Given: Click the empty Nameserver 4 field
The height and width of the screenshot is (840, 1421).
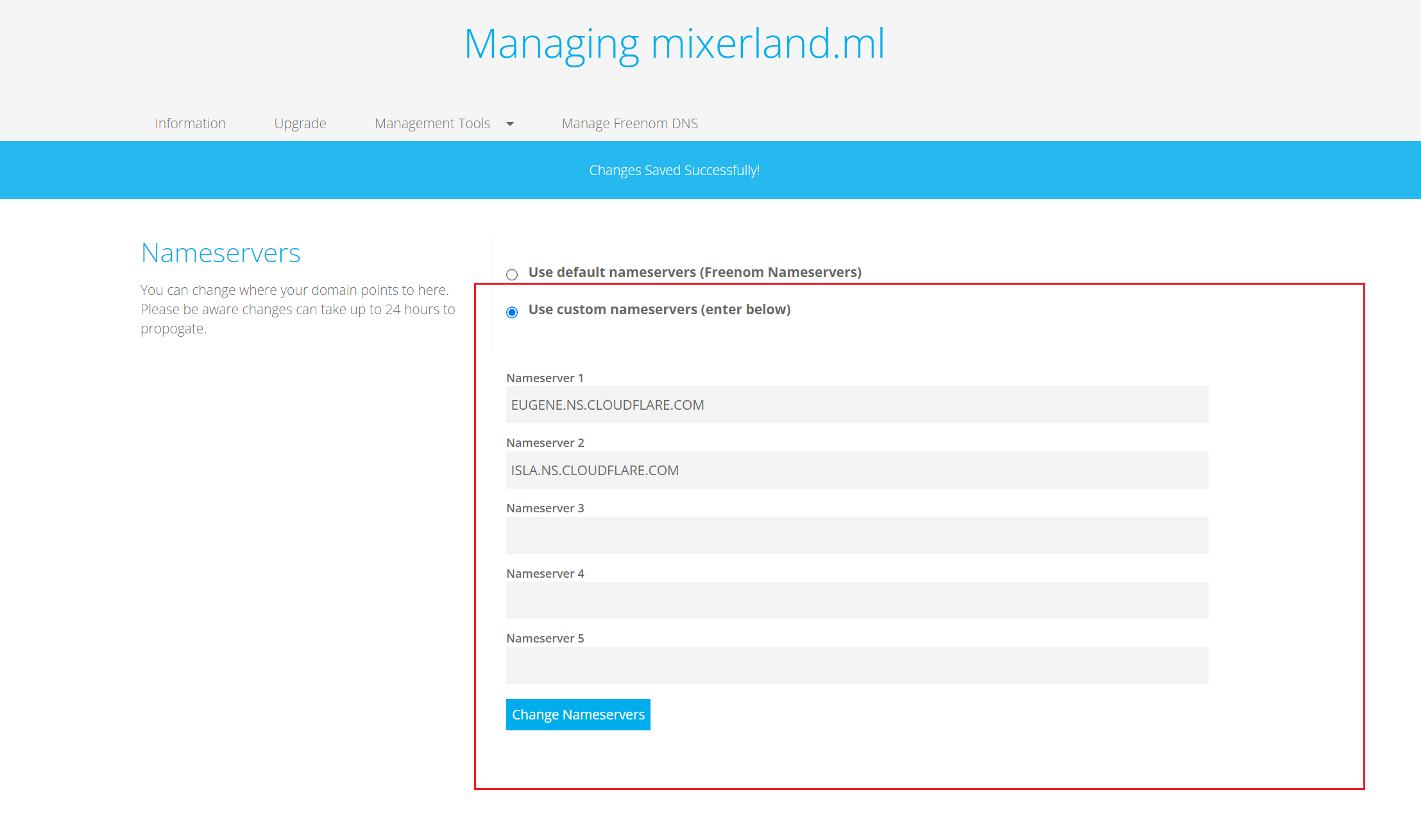Looking at the screenshot, I should (857, 600).
